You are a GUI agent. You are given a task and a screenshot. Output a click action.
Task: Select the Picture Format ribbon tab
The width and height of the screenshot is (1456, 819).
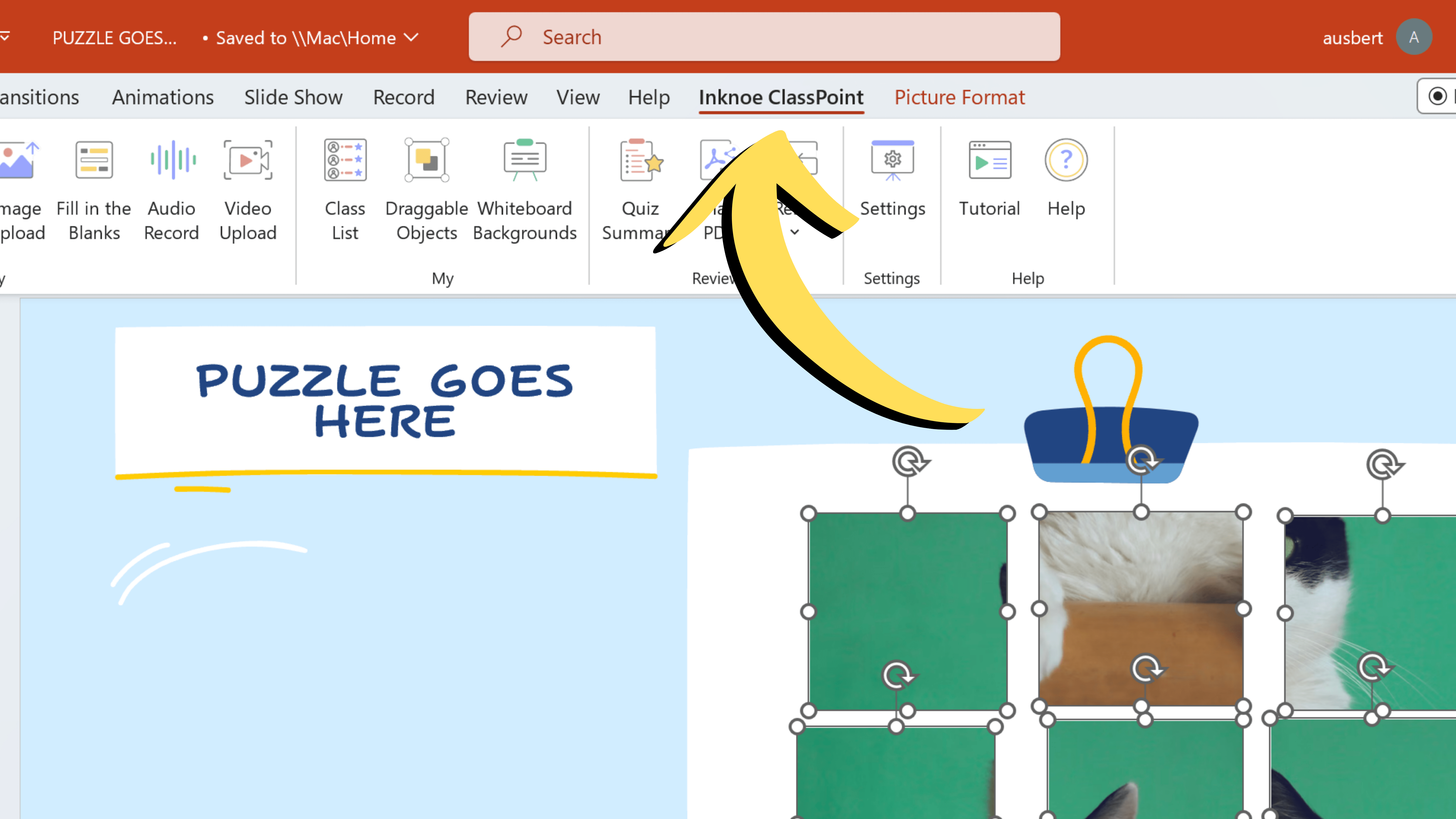(960, 97)
